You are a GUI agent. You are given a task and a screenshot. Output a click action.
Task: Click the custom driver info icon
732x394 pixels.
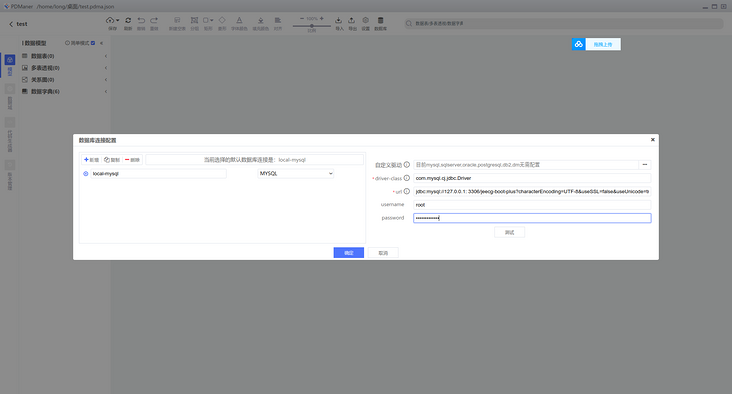(x=407, y=165)
